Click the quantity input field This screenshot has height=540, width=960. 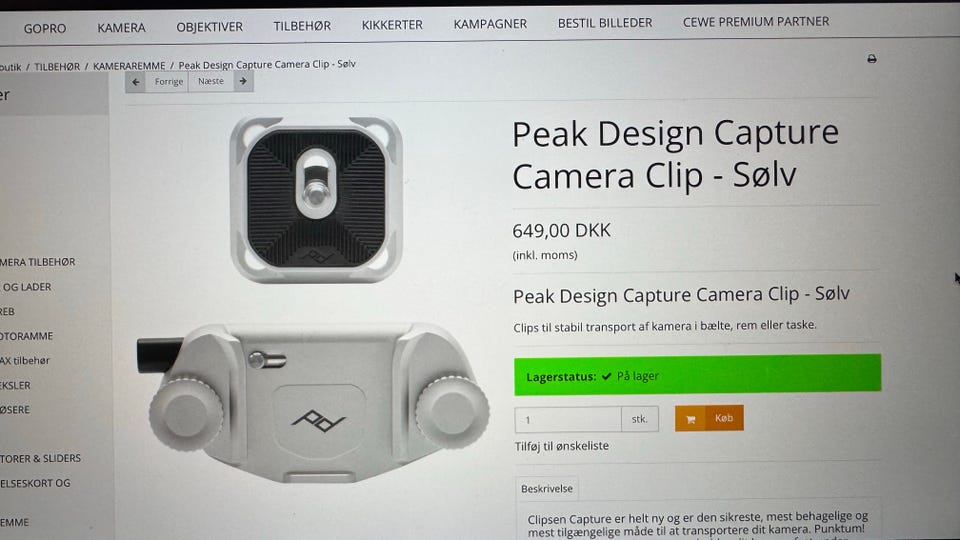[x=568, y=420]
